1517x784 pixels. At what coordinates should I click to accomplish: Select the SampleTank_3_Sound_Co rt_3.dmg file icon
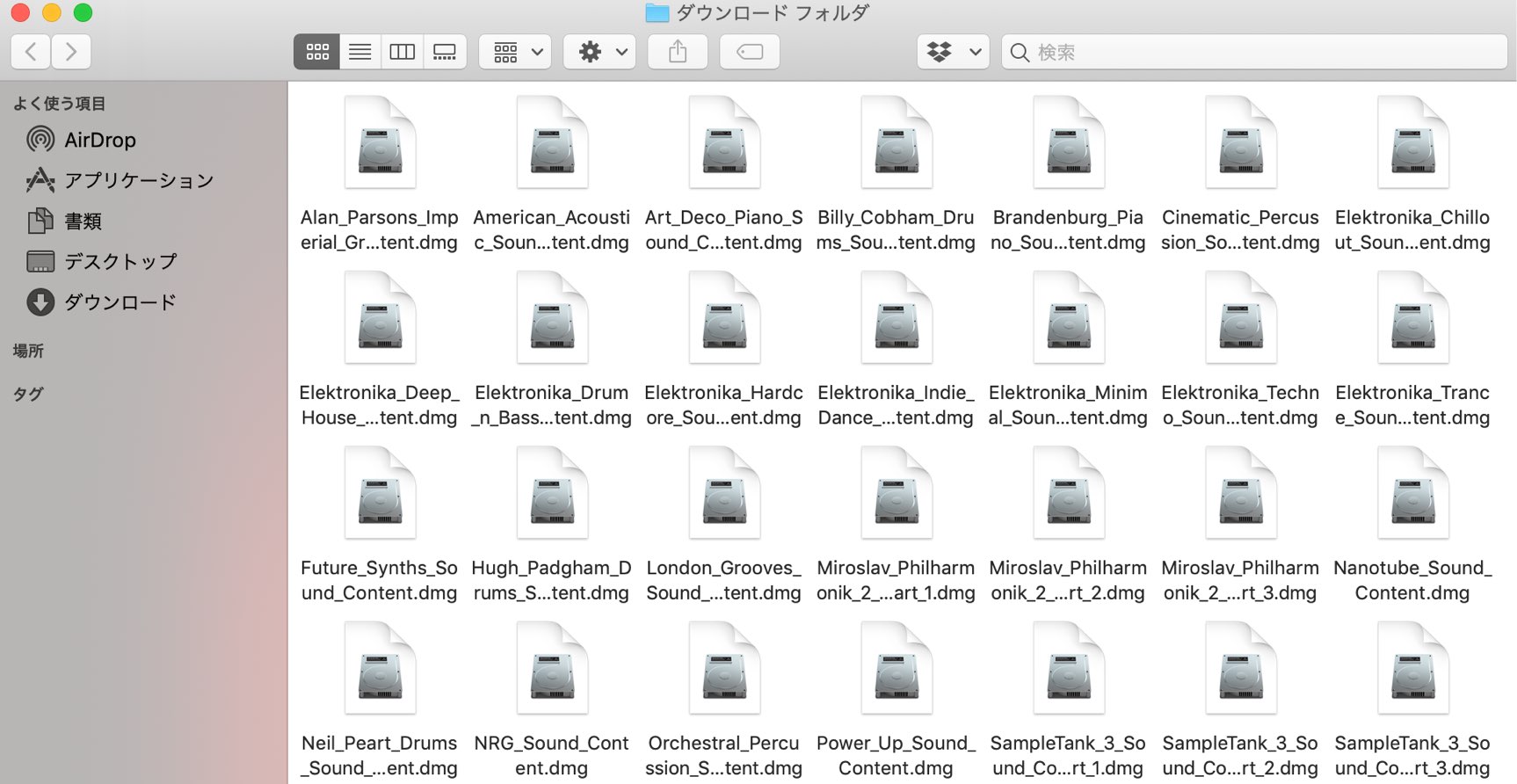coord(1413,668)
